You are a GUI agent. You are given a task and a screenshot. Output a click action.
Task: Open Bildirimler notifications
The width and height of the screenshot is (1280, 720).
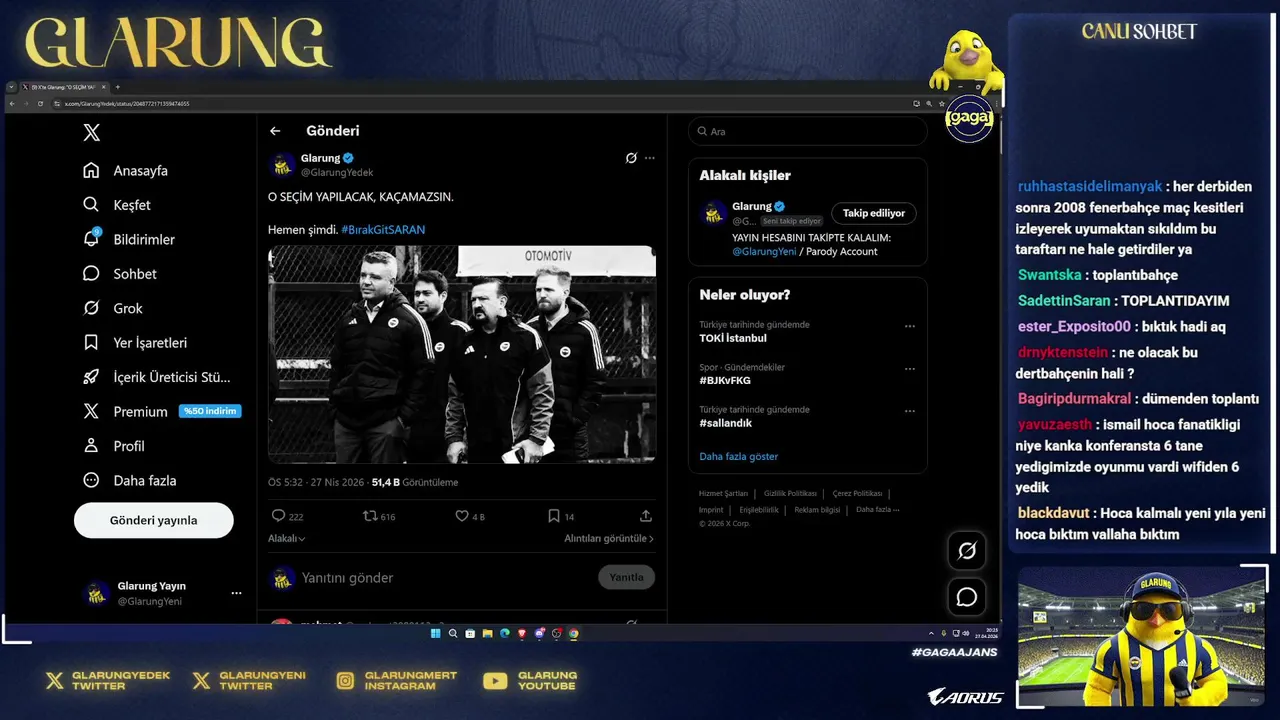pyautogui.click(x=129, y=239)
